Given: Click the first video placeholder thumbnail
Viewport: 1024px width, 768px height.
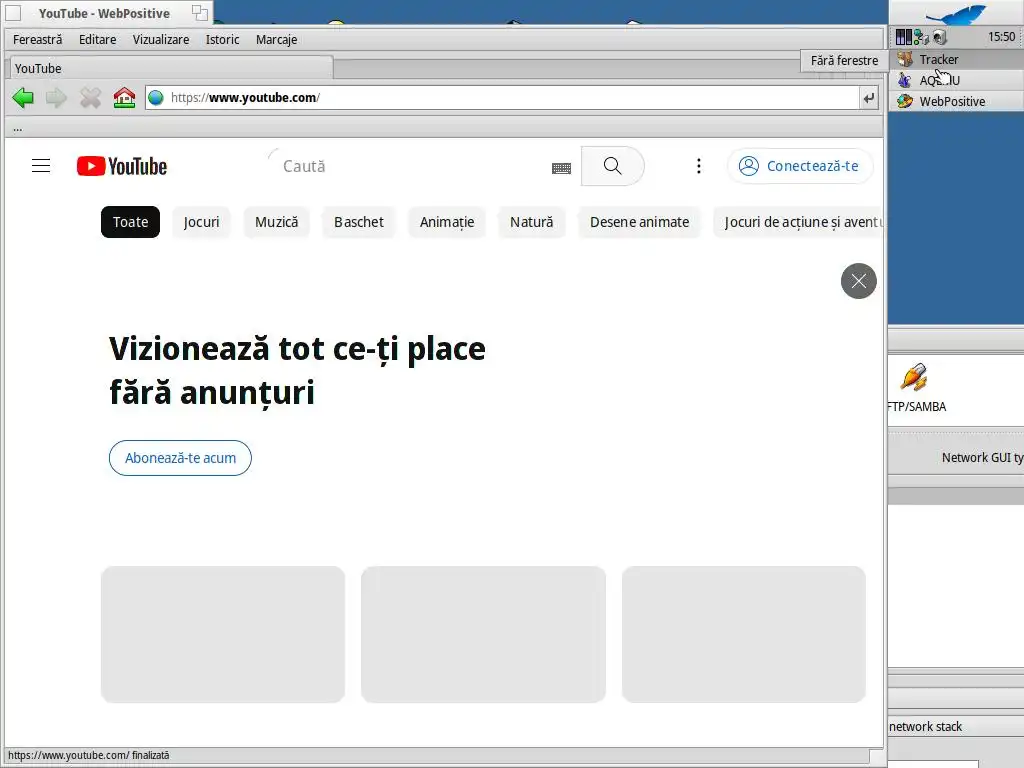Looking at the screenshot, I should (x=223, y=634).
